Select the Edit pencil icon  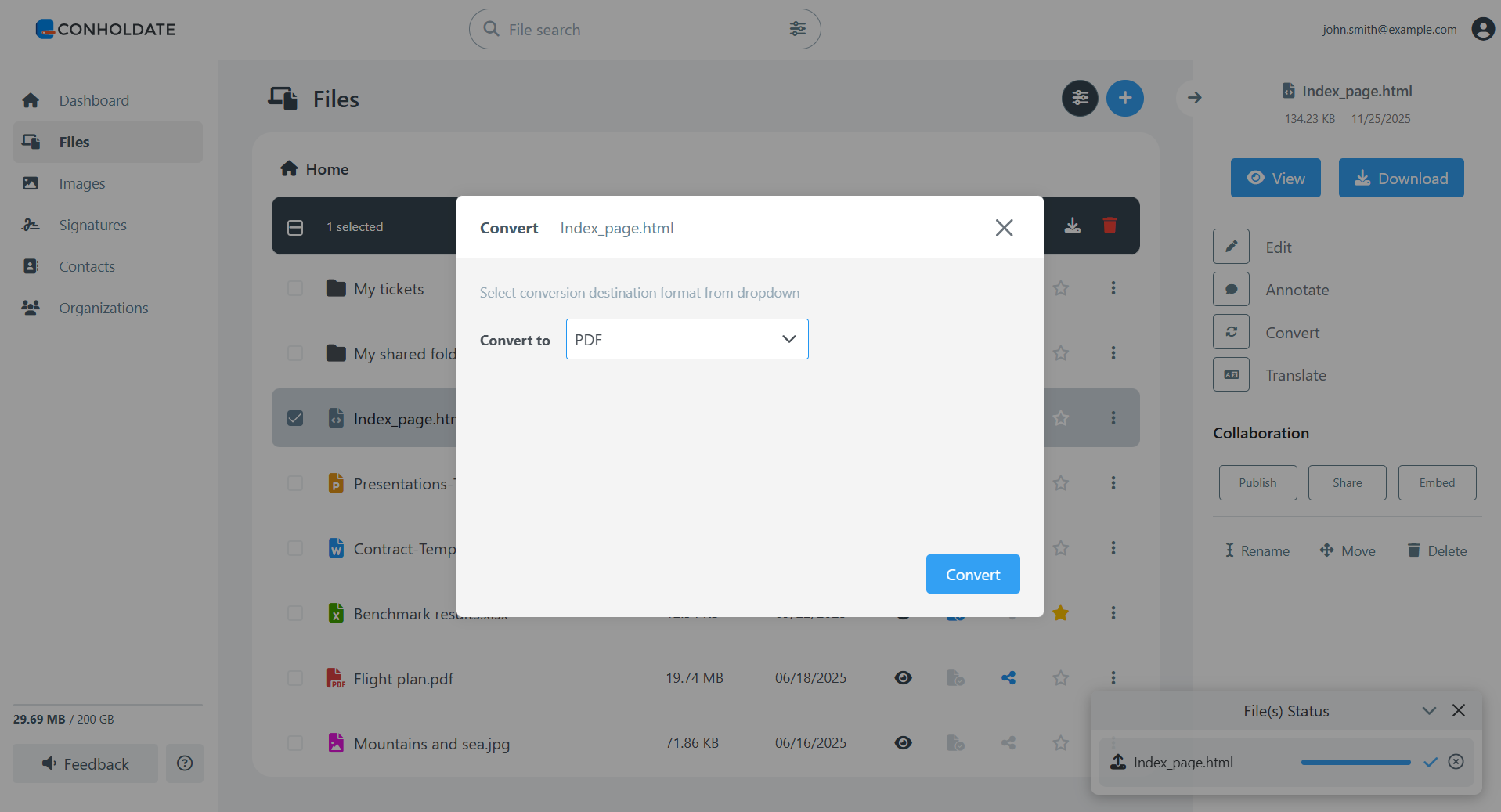pos(1230,246)
